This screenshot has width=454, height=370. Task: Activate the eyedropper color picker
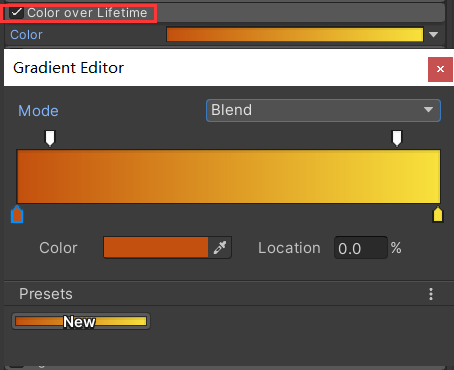[220, 247]
